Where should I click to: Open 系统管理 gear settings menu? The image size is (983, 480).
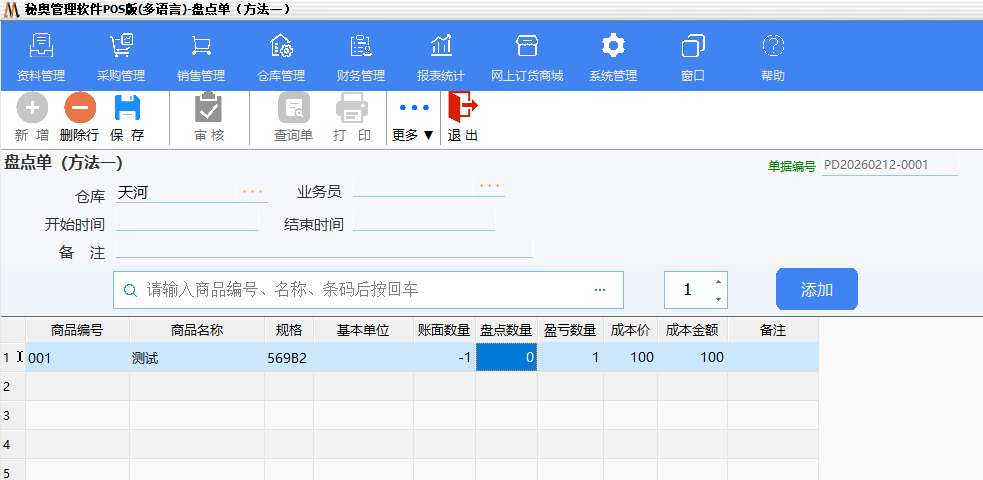point(613,46)
